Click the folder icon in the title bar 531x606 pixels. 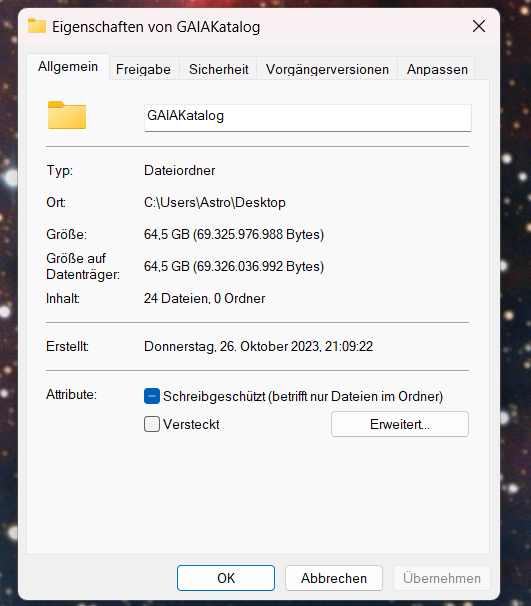point(37,26)
